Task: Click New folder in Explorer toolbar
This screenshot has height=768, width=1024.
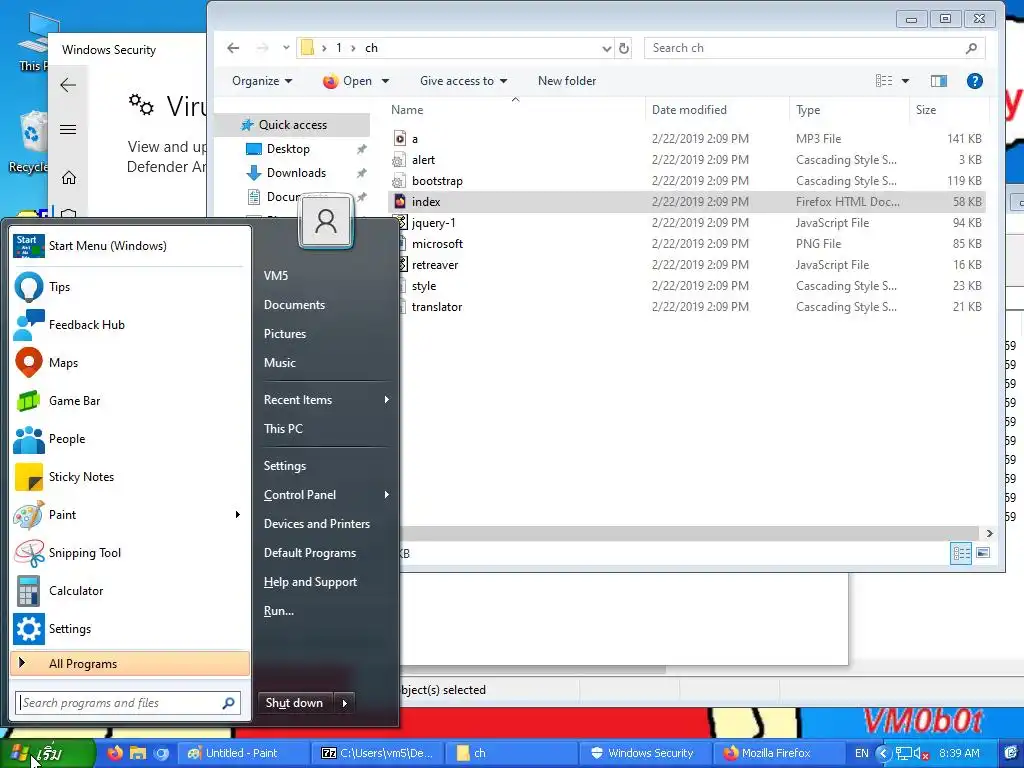Action: pyautogui.click(x=567, y=81)
